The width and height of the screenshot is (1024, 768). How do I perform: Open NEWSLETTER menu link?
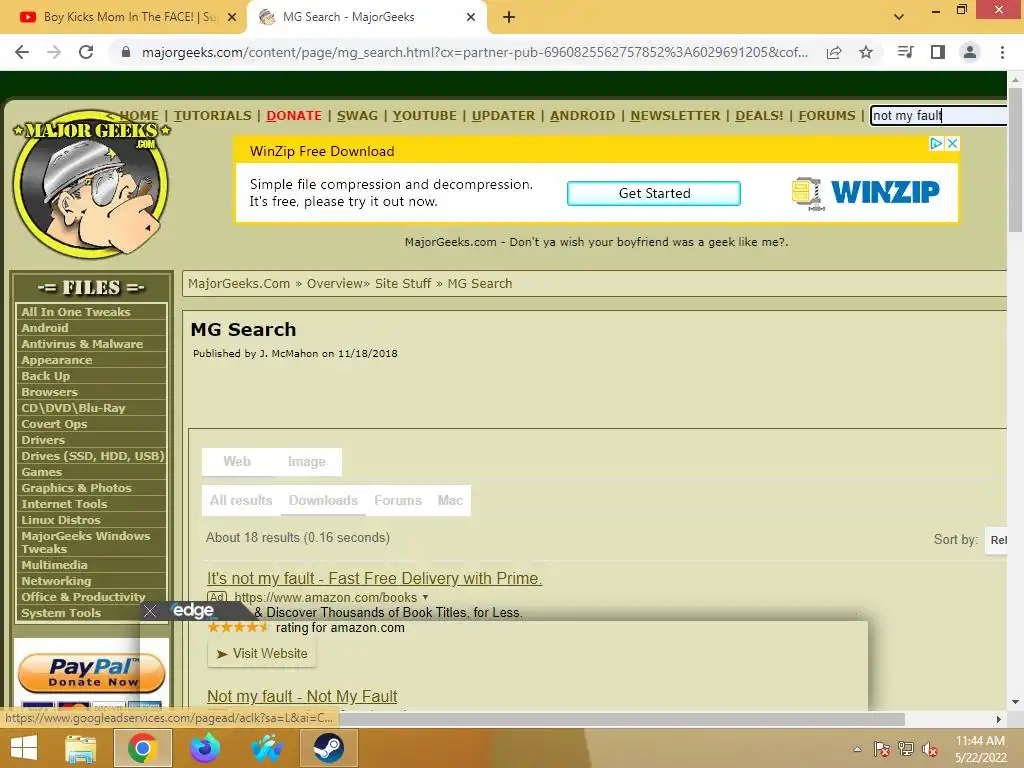coord(675,116)
